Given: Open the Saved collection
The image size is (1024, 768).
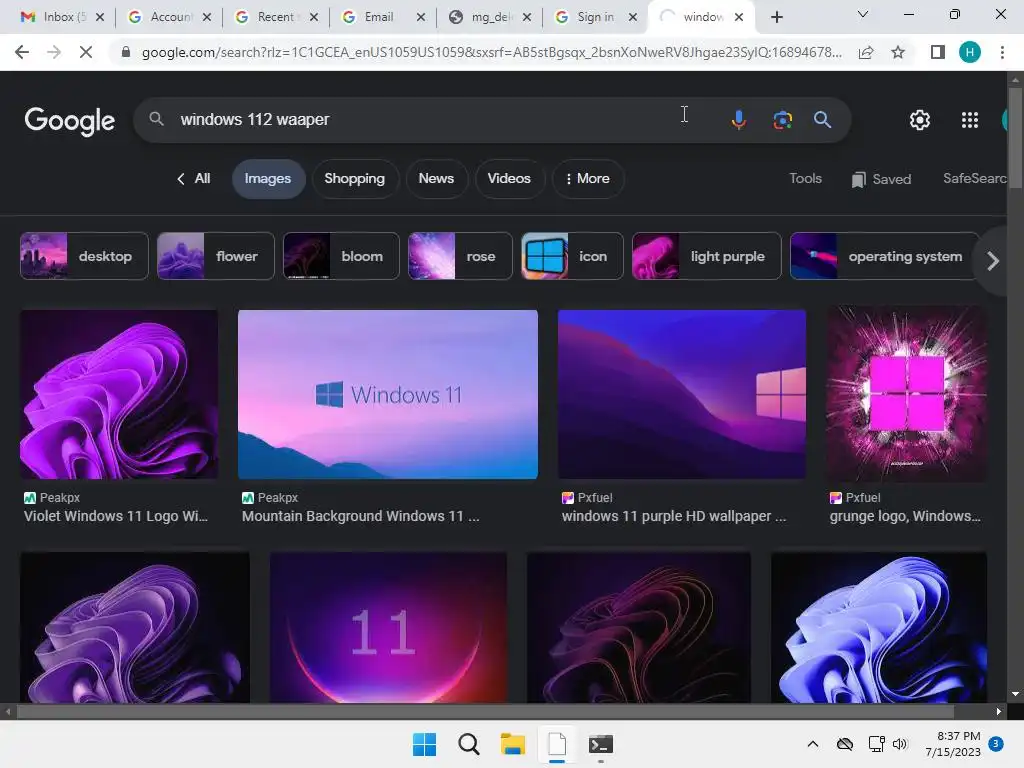Looking at the screenshot, I should click(x=882, y=179).
